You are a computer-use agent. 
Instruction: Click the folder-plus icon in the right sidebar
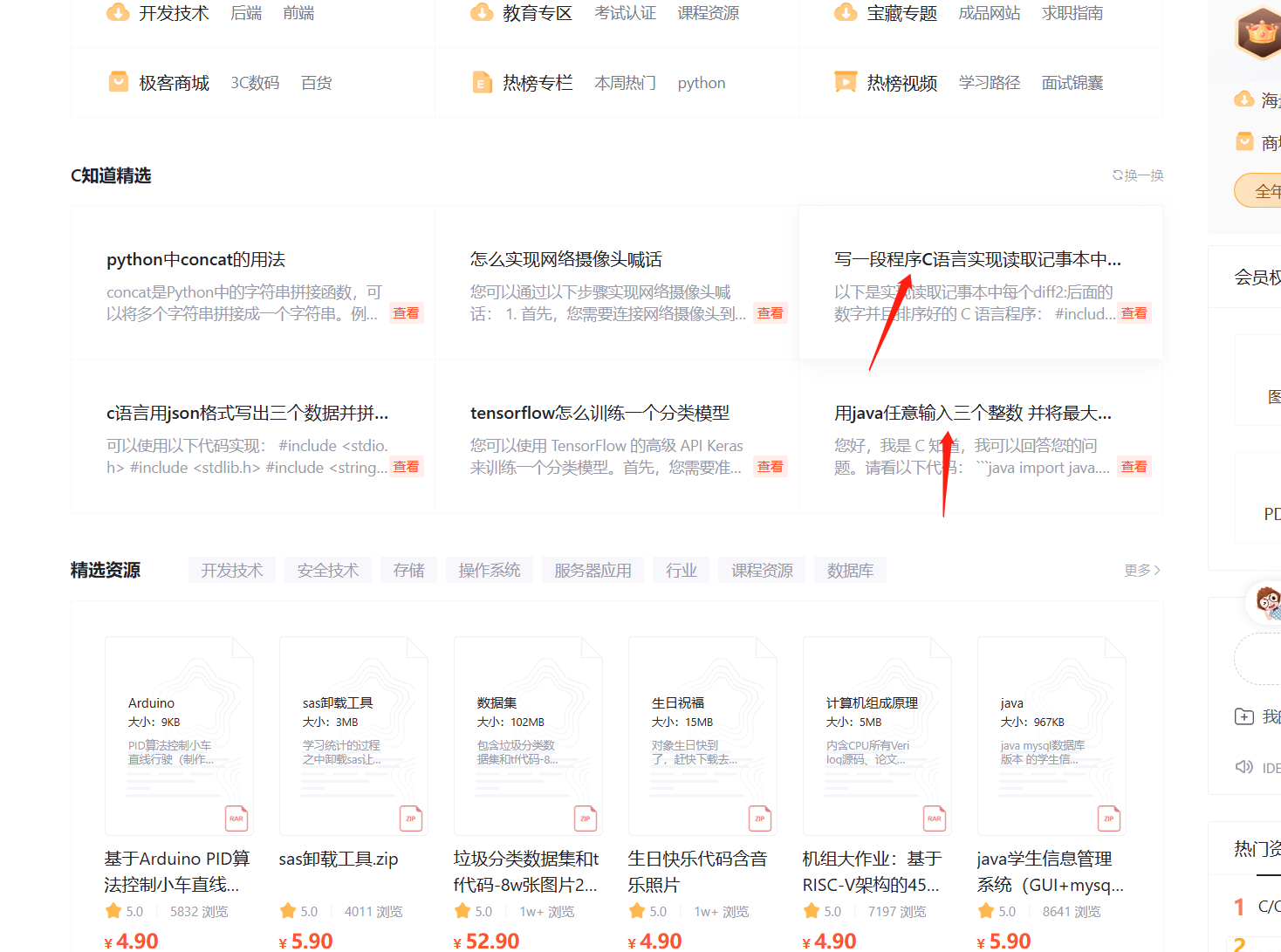1244,716
